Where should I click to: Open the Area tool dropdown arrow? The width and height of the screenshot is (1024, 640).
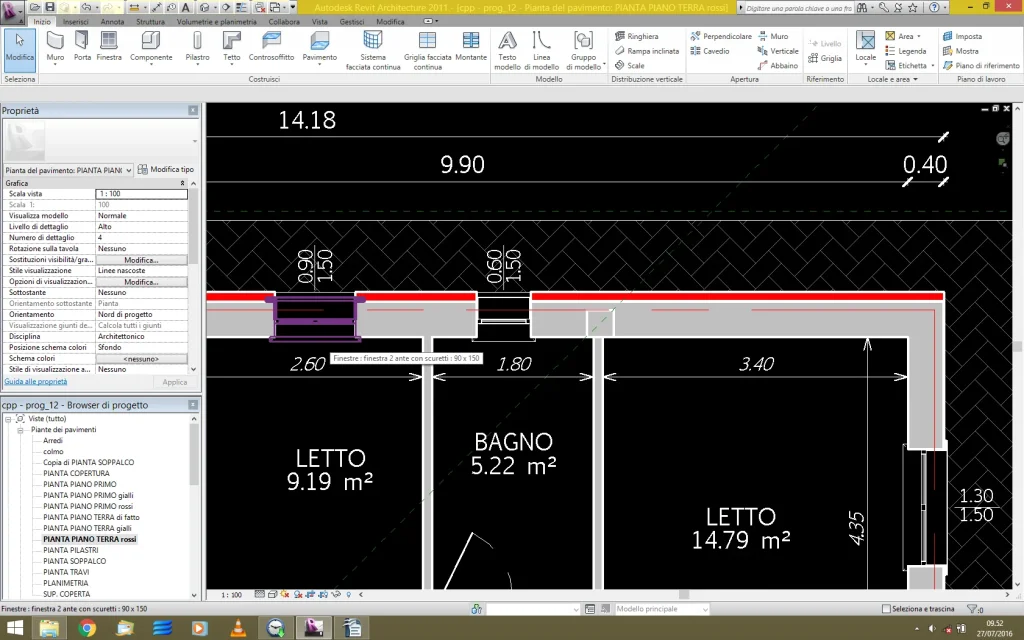coord(919,37)
